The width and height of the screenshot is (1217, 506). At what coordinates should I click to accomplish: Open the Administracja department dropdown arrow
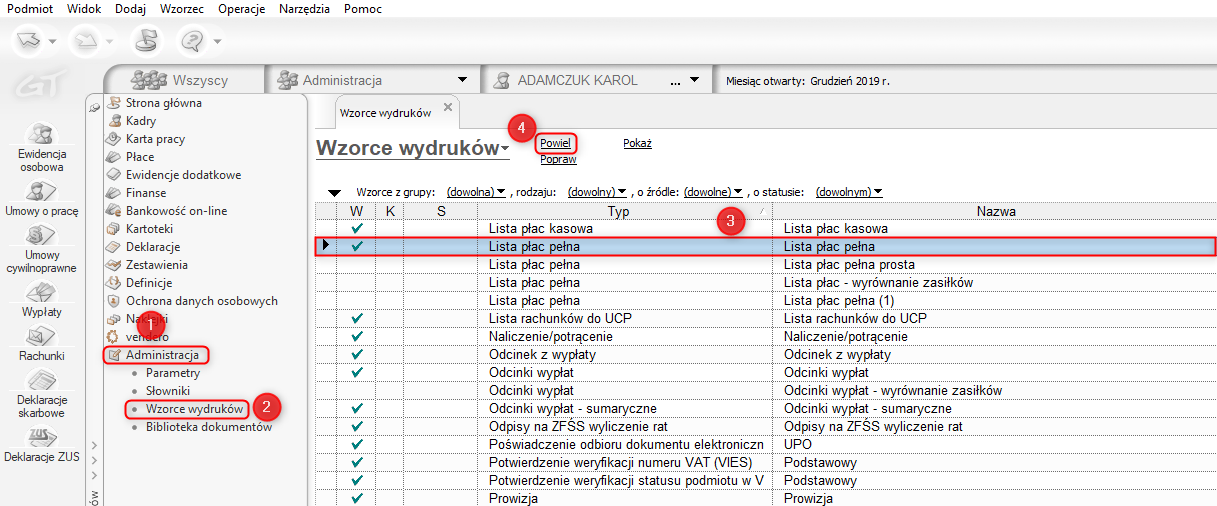pos(462,80)
